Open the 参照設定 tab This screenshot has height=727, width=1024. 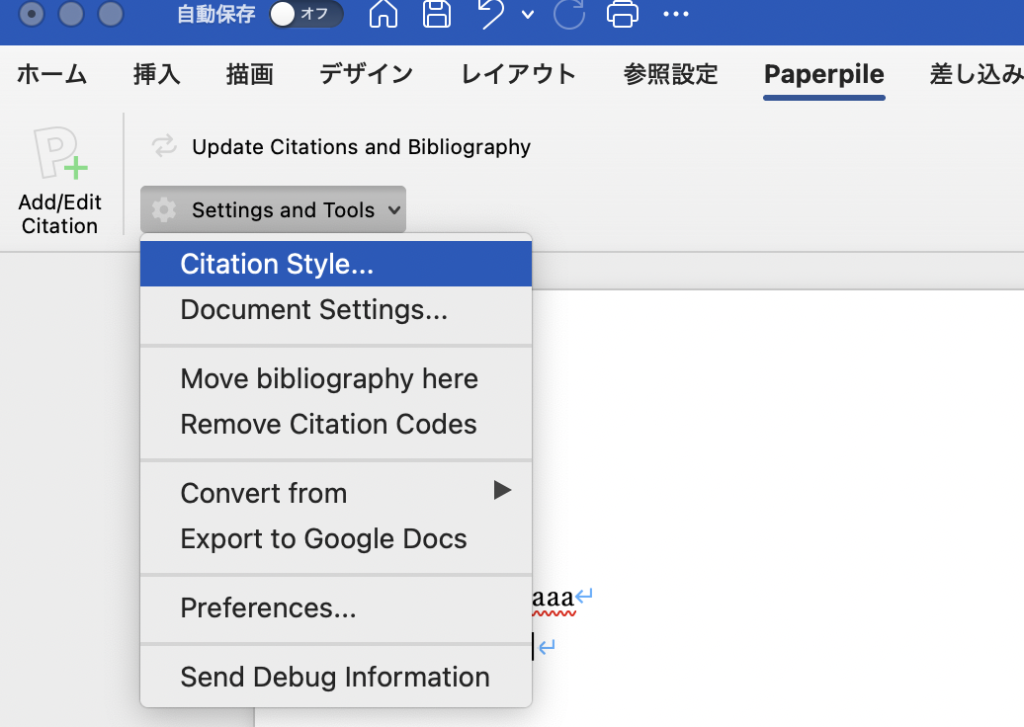pos(671,74)
